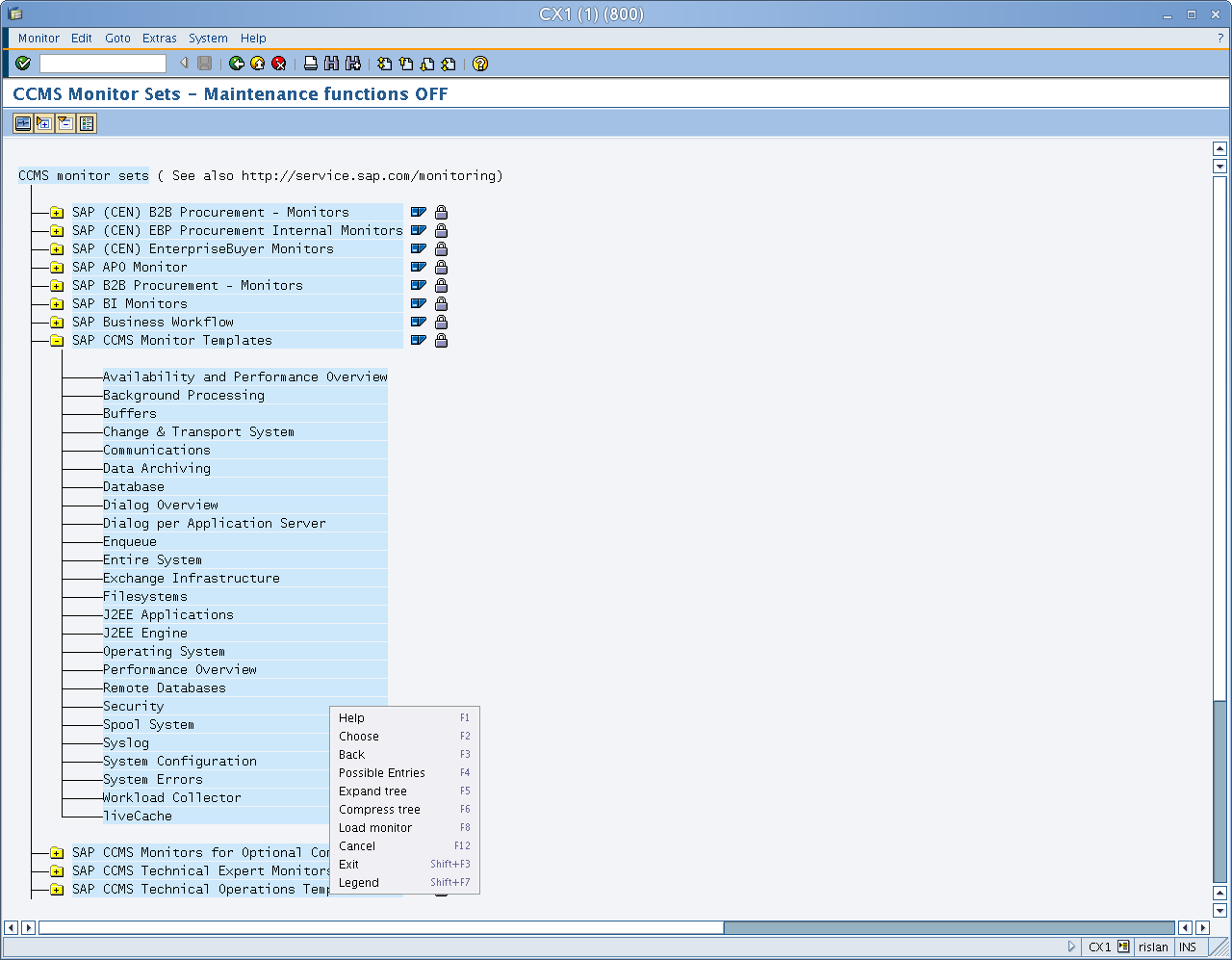Toggle the lock beside SAP BI Monitors
1232x960 pixels.
pos(440,303)
